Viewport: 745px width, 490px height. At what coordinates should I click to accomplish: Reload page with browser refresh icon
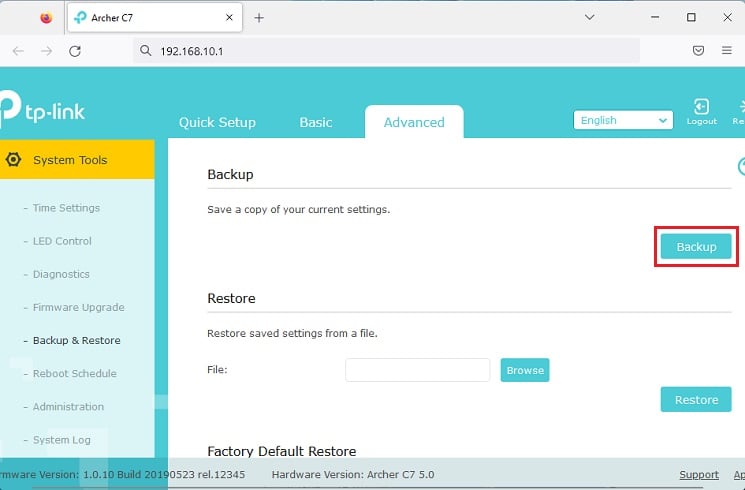click(x=74, y=51)
